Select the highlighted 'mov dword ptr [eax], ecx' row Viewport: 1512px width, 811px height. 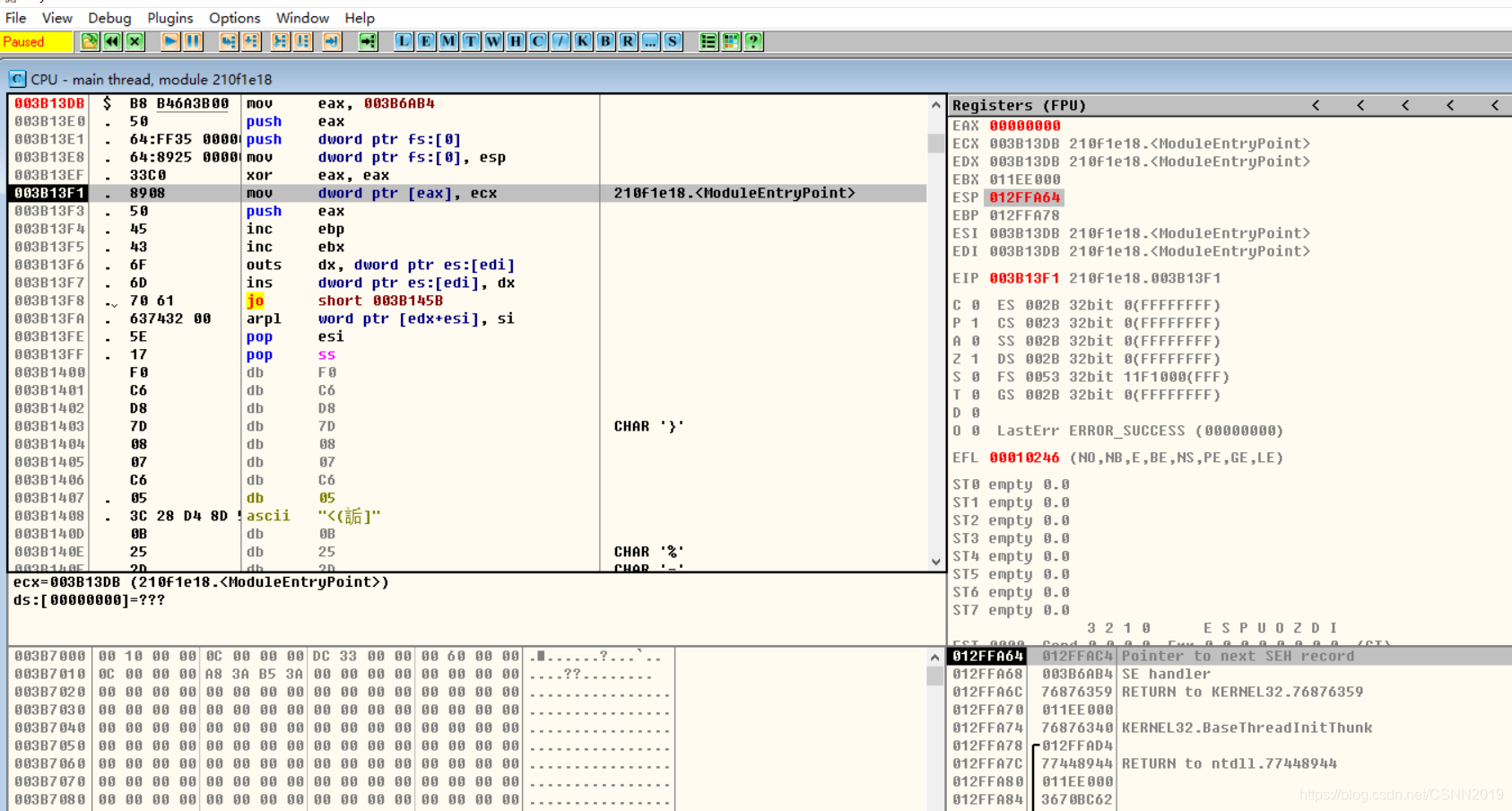click(x=467, y=193)
